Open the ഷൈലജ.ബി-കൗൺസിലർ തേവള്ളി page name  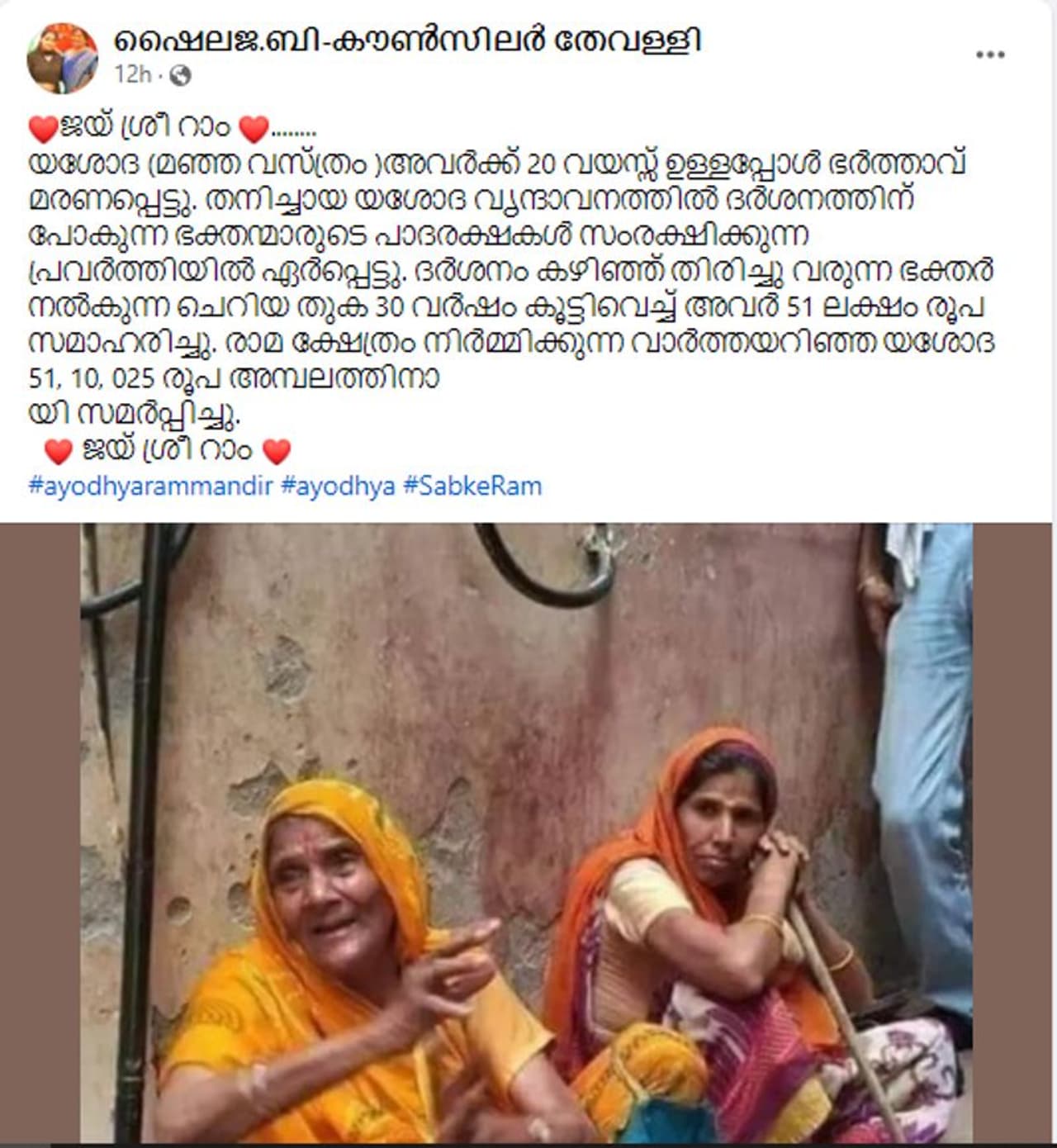pos(408,39)
